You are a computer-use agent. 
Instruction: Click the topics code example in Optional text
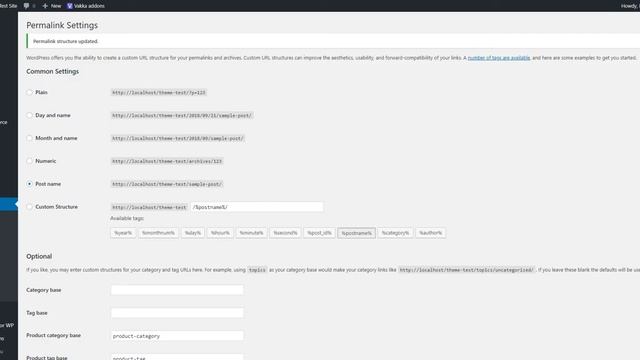coord(257,270)
